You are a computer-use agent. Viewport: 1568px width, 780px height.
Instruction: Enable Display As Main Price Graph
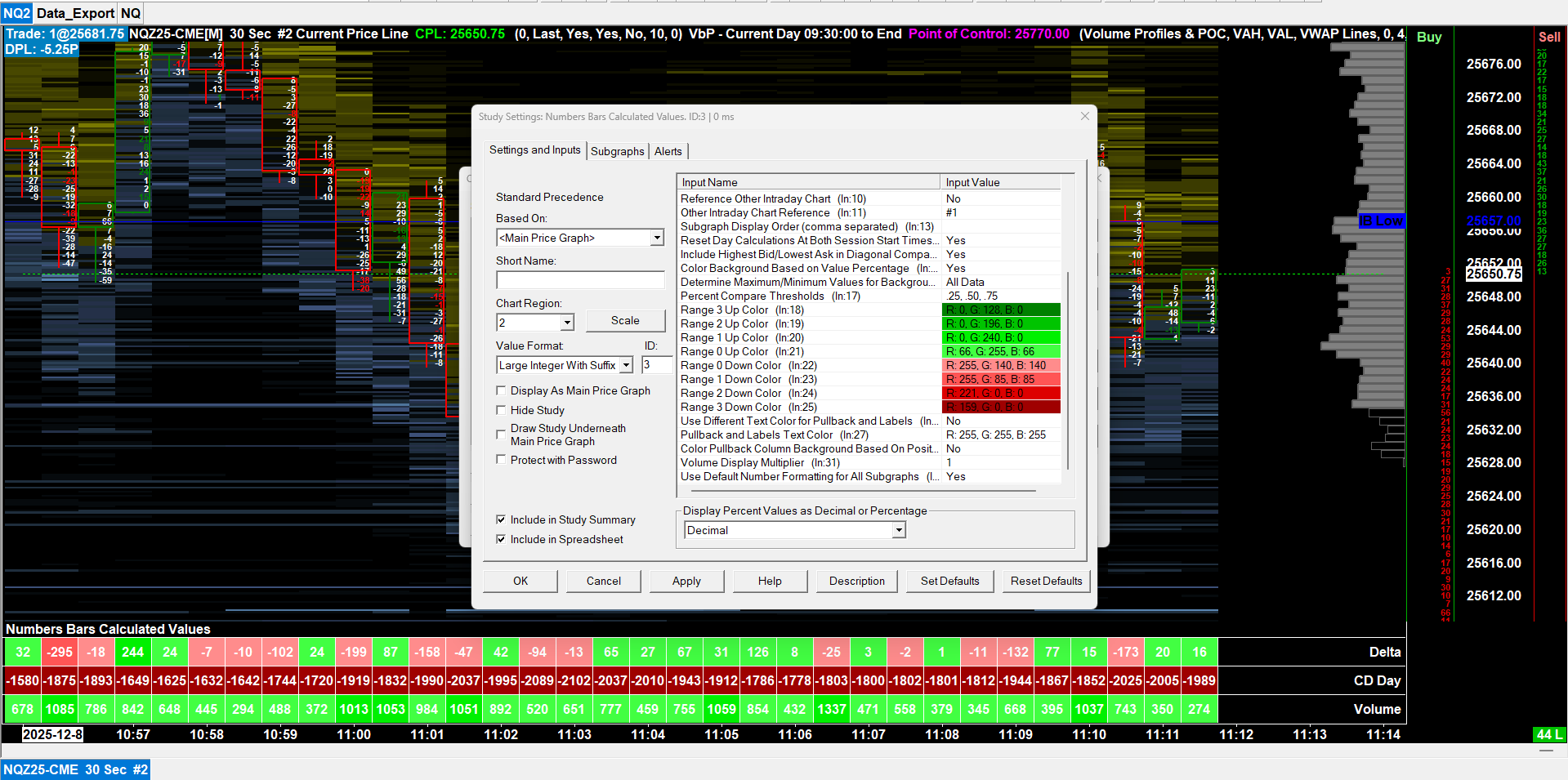click(x=501, y=391)
